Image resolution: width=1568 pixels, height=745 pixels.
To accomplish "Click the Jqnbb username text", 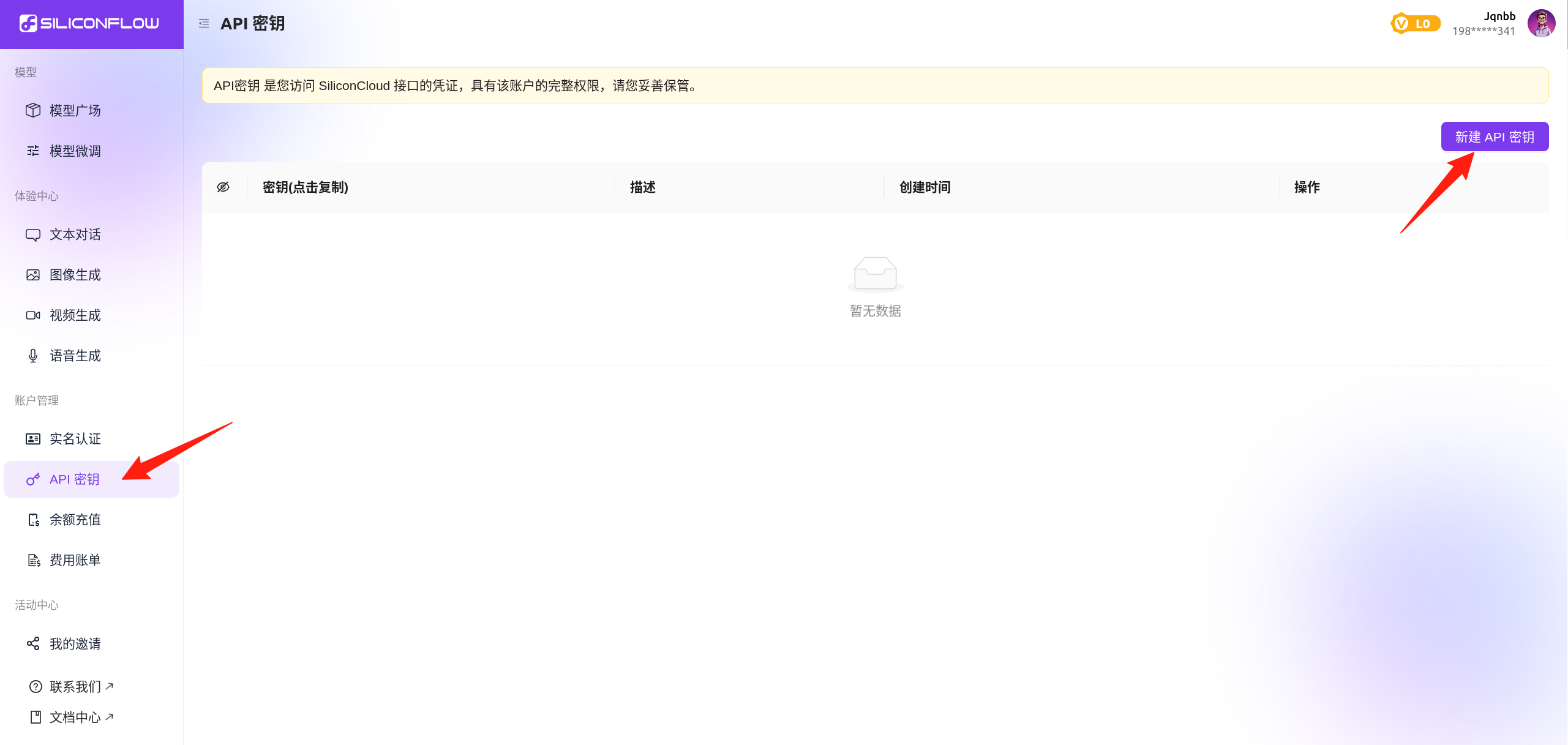I will click(1499, 17).
